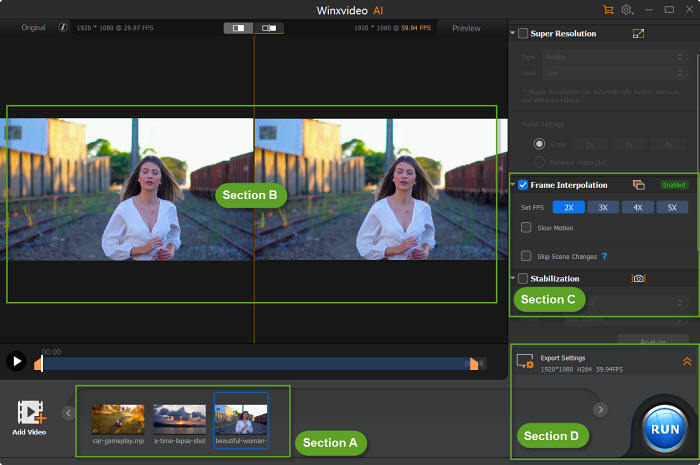The width and height of the screenshot is (700, 465).
Task: Set FPS to 4X
Action: [638, 208]
